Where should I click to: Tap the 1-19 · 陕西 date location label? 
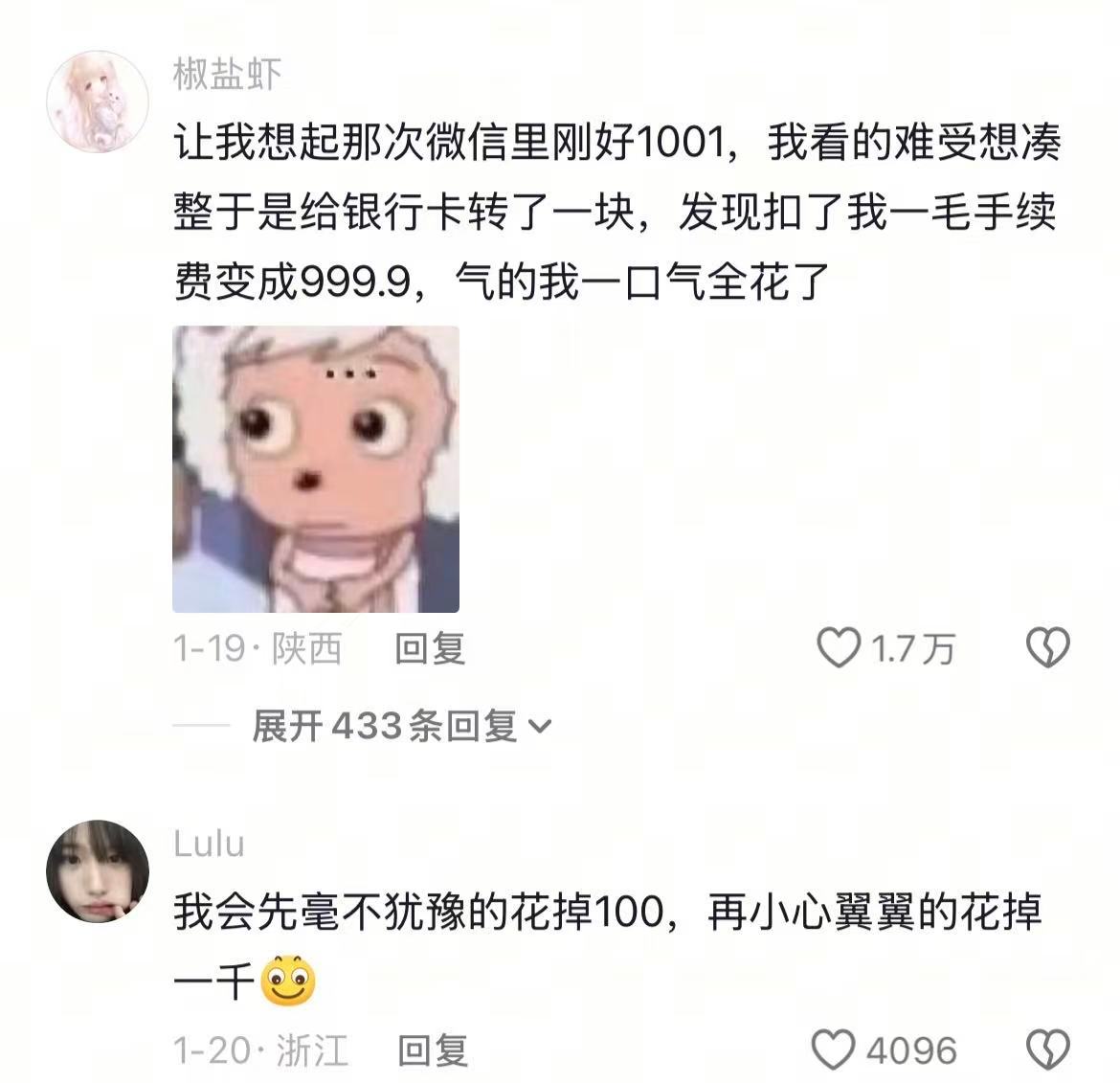[258, 648]
